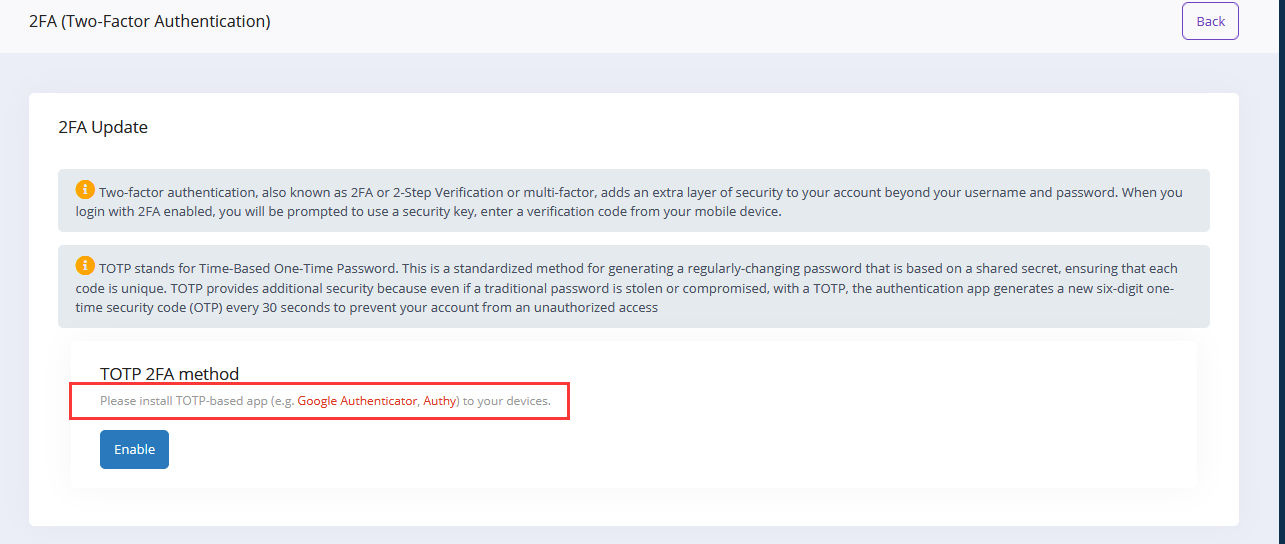Click the orange info icon beside Two-factor authentication
This screenshot has width=1285, height=544.
click(85, 189)
